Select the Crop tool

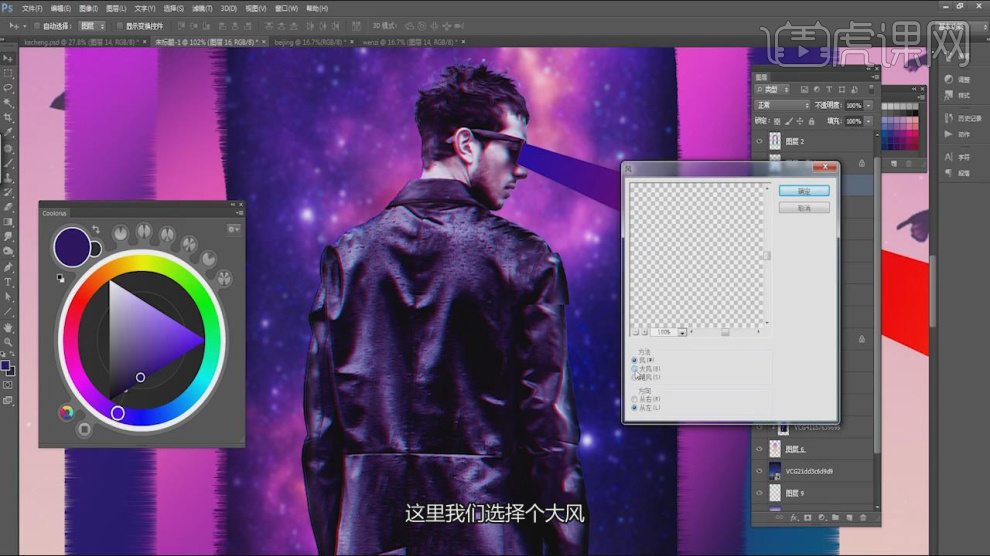point(8,117)
